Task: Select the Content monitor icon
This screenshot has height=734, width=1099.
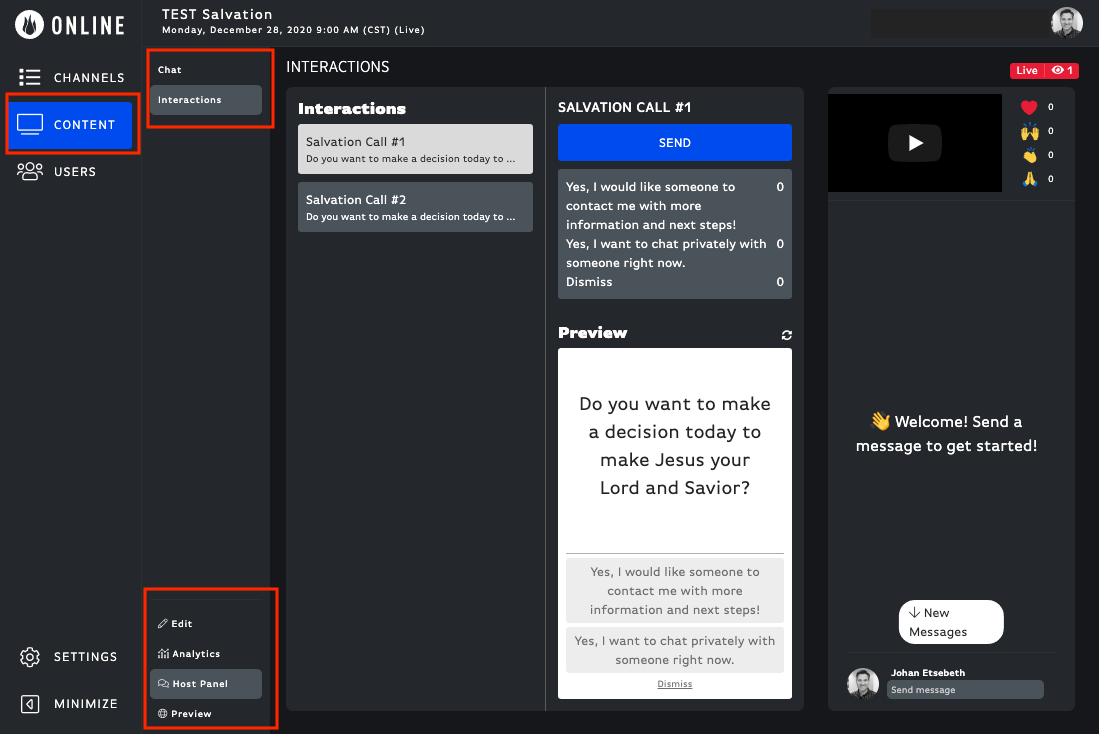Action: (x=30, y=124)
